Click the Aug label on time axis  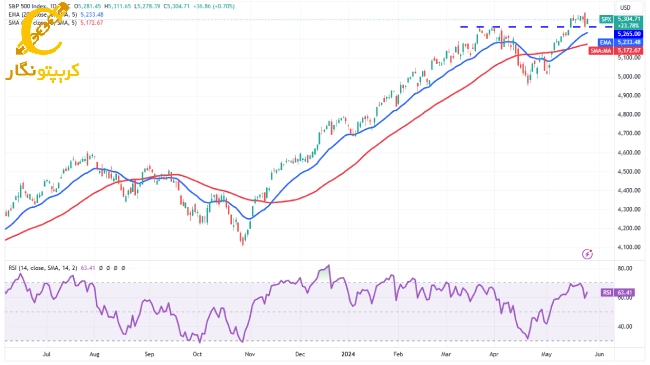(95, 354)
